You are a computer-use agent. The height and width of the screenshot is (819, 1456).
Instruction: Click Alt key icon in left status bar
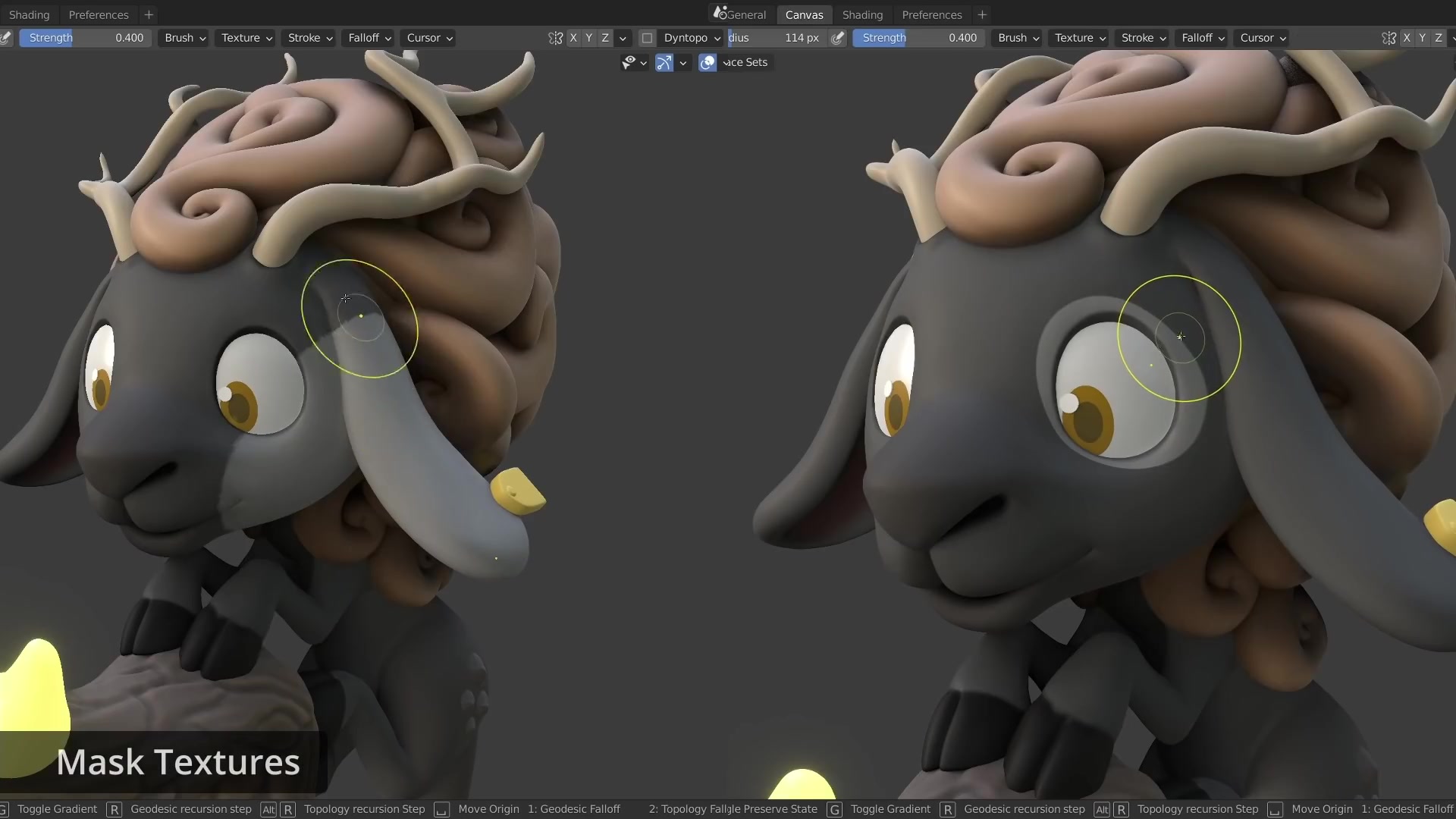(x=268, y=810)
